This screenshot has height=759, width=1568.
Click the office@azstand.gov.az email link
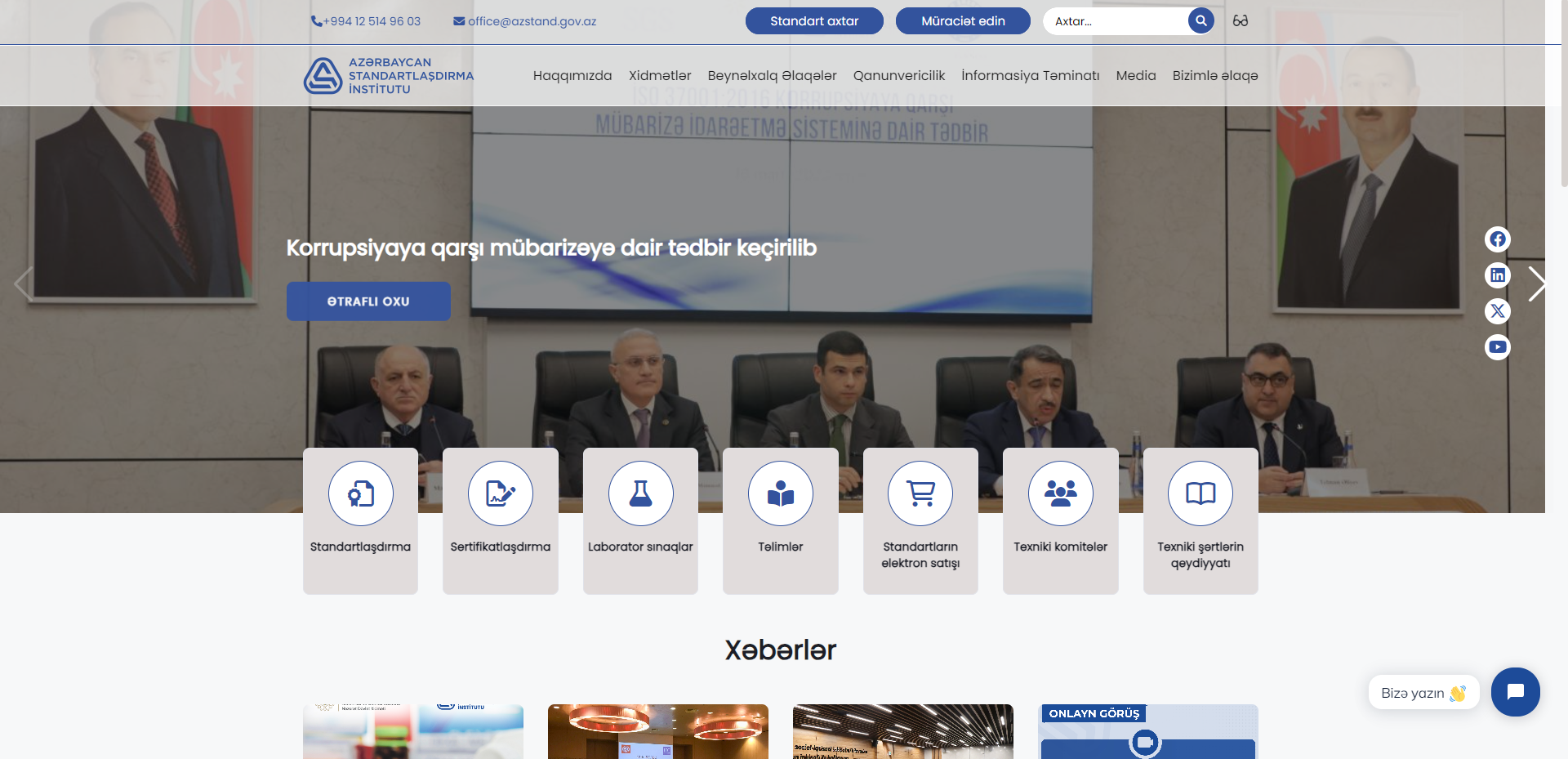click(532, 21)
